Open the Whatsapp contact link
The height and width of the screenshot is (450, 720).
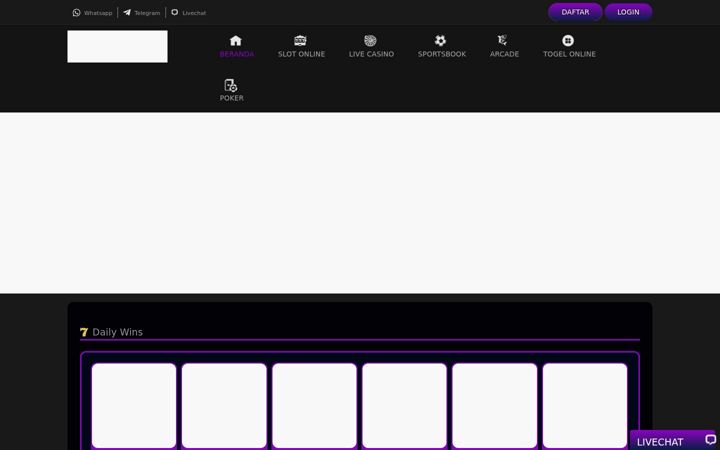pyautogui.click(x=92, y=13)
